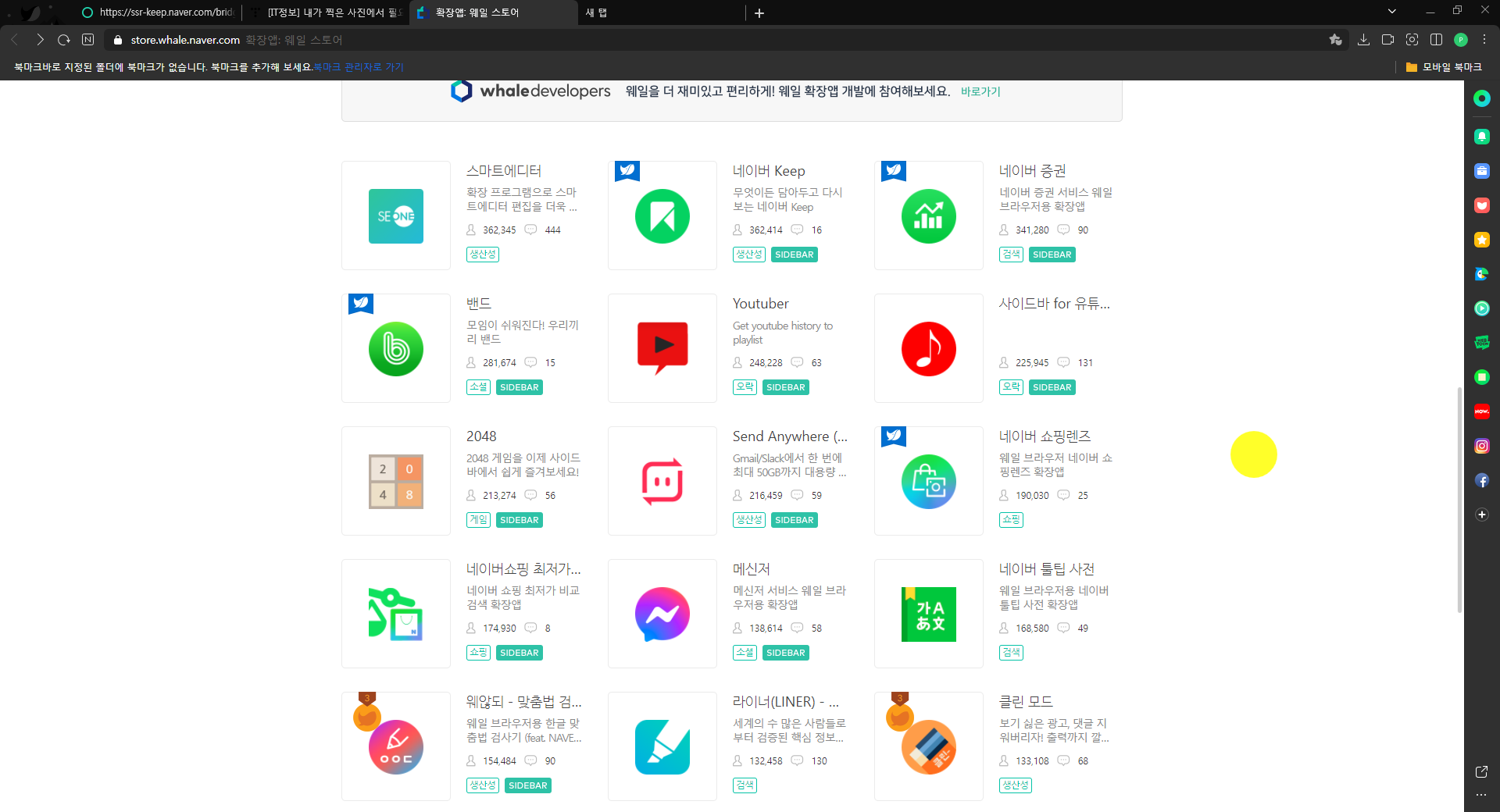The height and width of the screenshot is (812, 1500).
Task: Open the 웨않되 맞춤법 검사기 icon
Action: tap(396, 747)
